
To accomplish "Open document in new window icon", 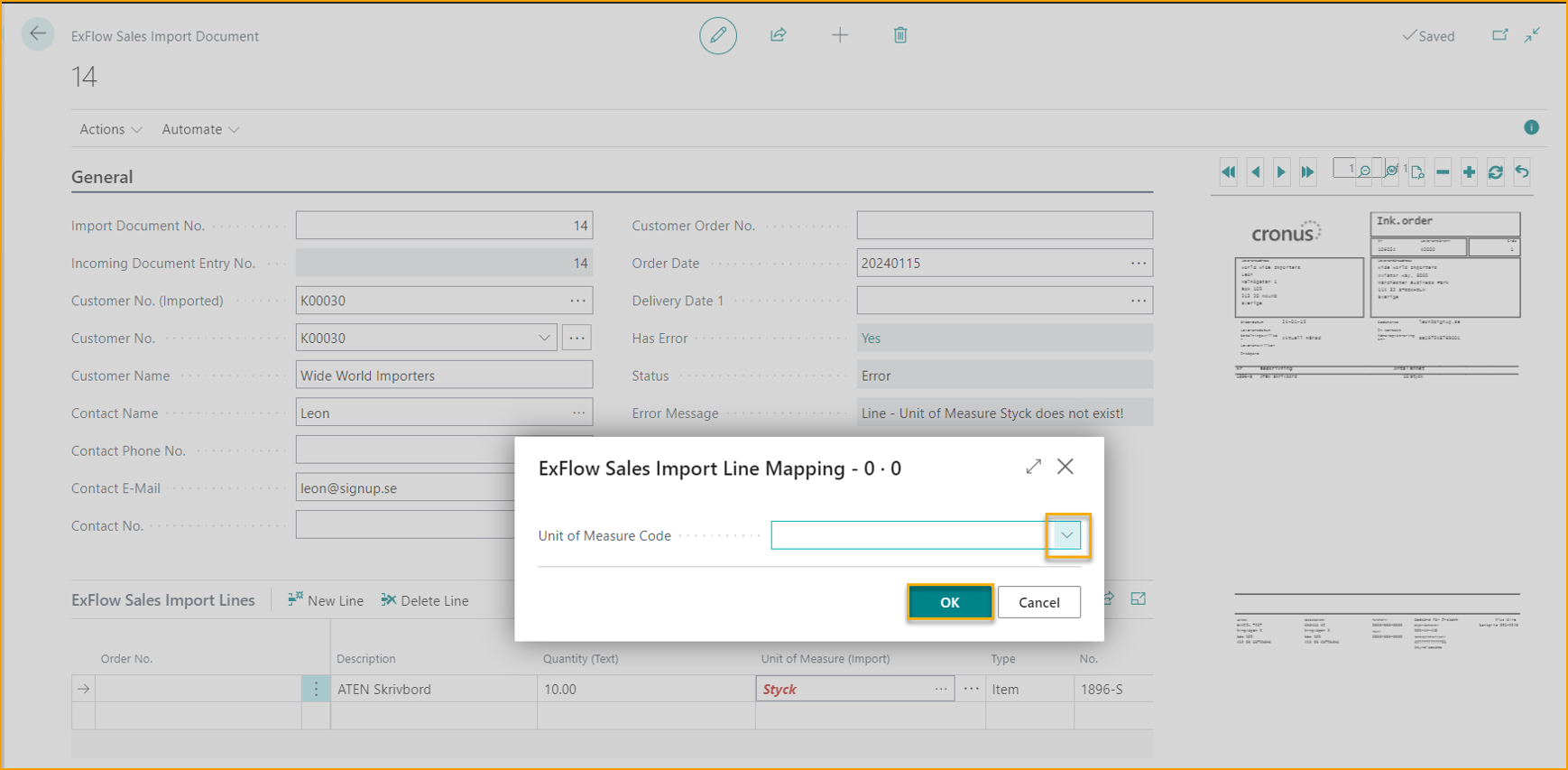I will tap(1499, 35).
